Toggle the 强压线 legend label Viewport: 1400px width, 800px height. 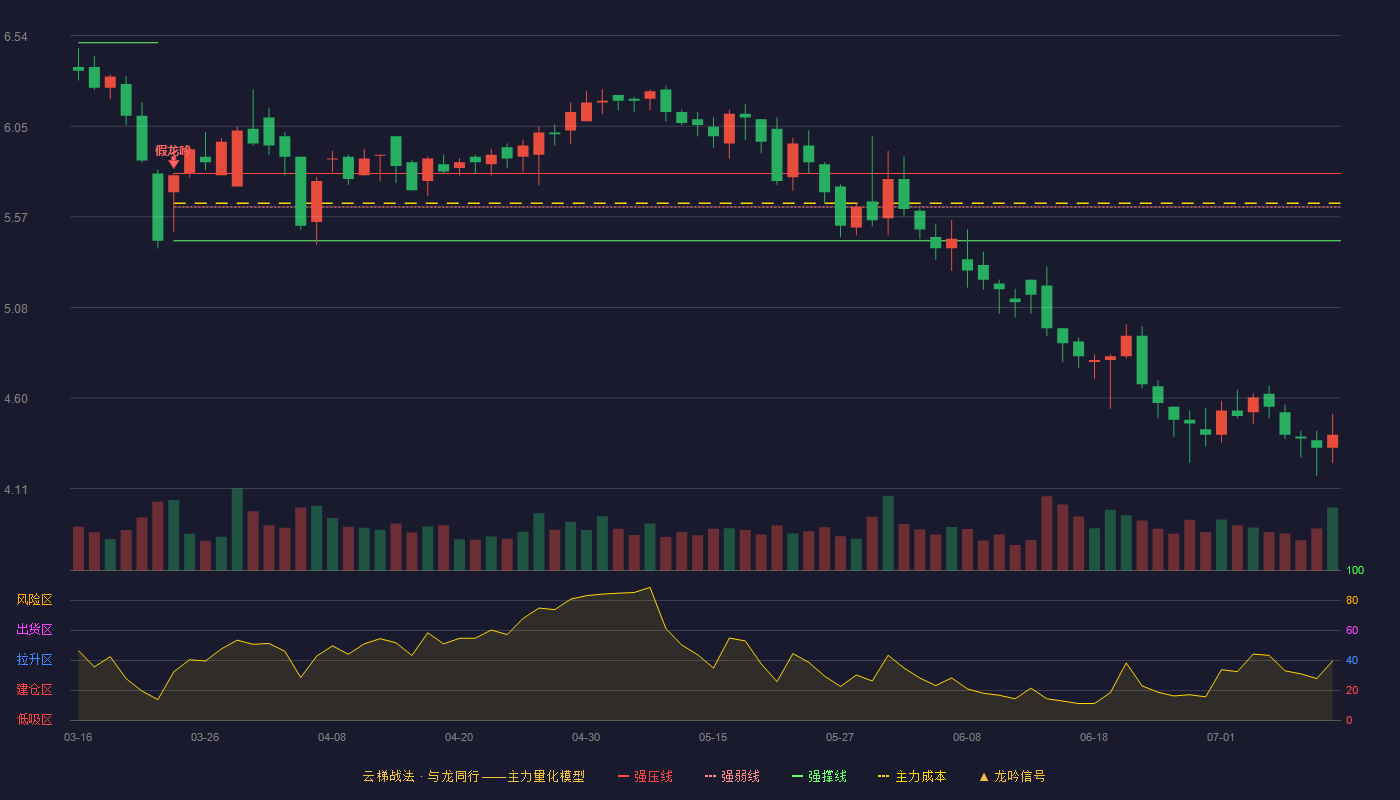coord(653,776)
